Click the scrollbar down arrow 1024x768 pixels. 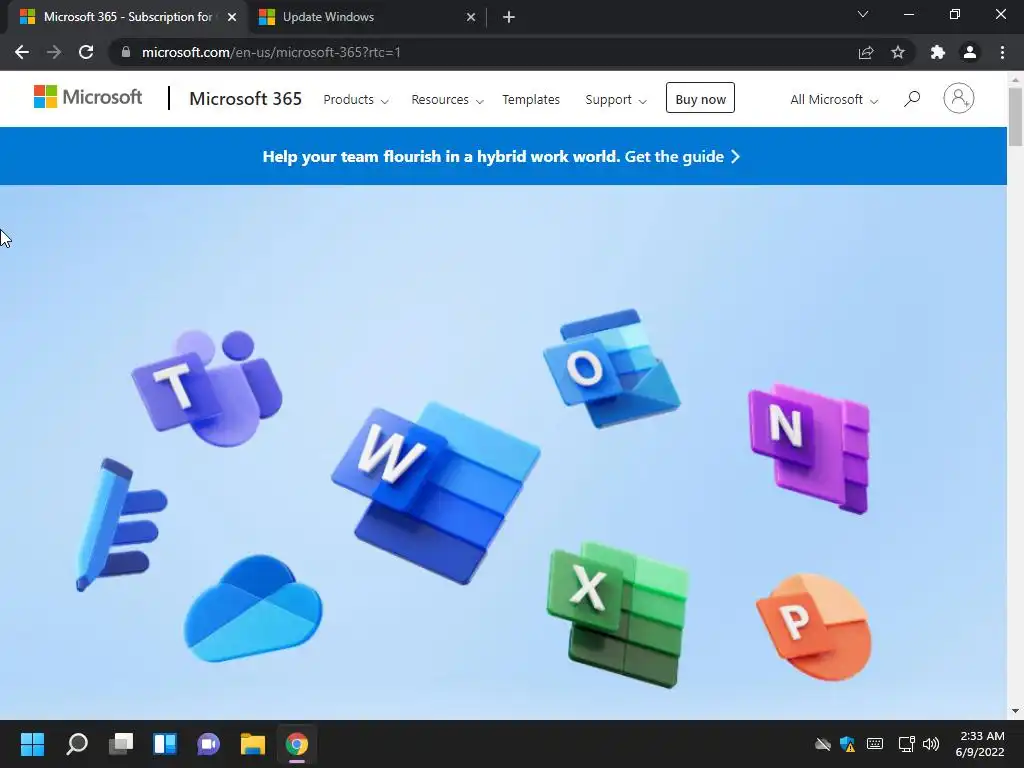coord(1015,711)
